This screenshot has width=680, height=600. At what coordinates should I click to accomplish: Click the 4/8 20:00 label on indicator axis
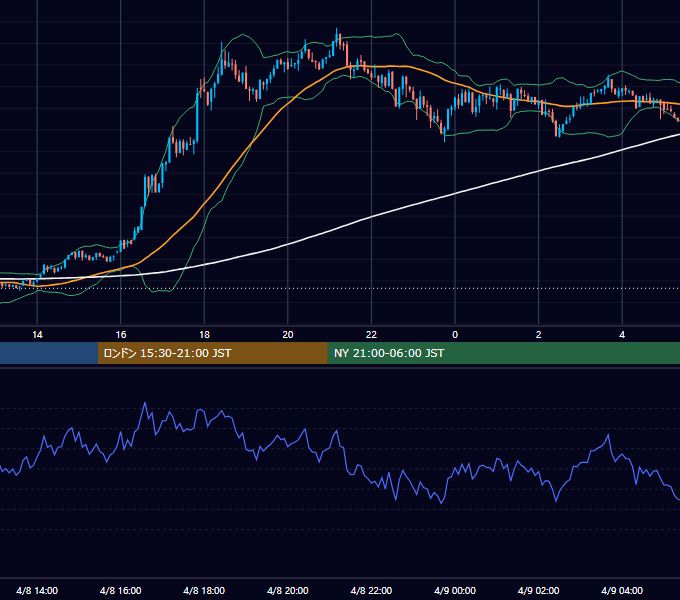click(288, 590)
